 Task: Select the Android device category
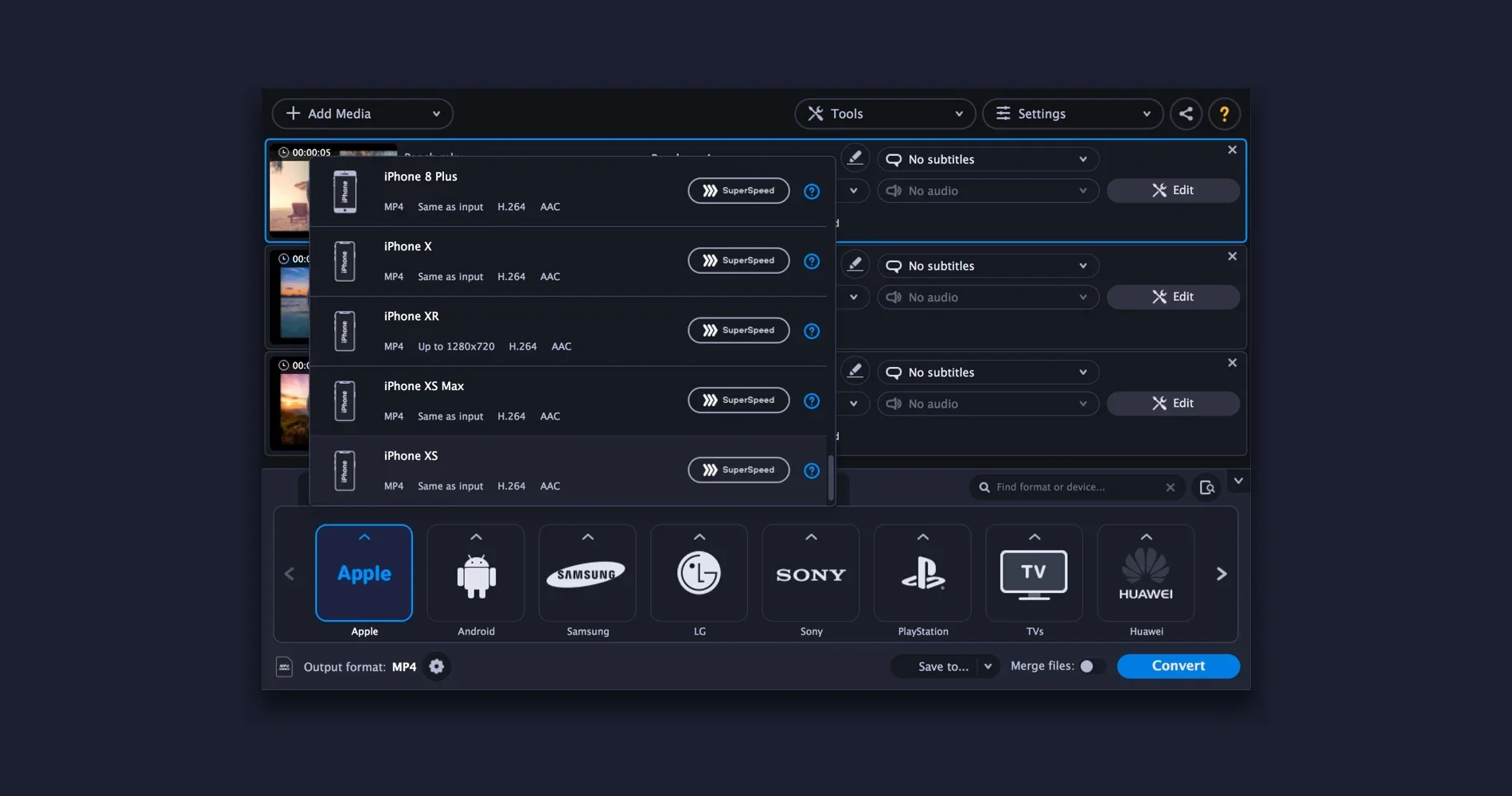coord(476,572)
